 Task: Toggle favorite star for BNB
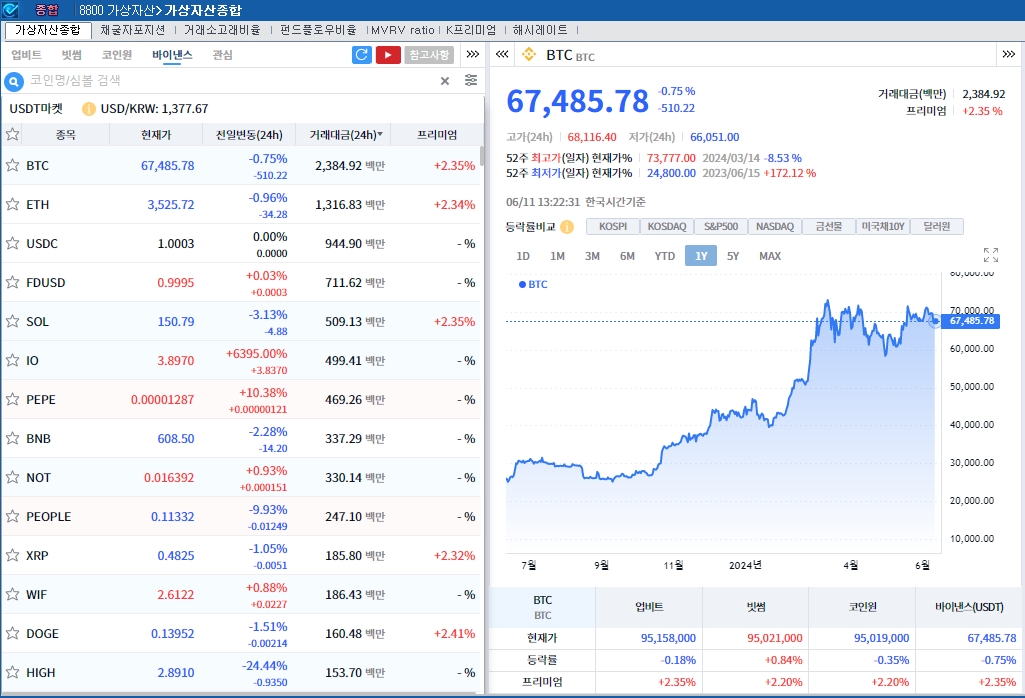tap(12, 439)
